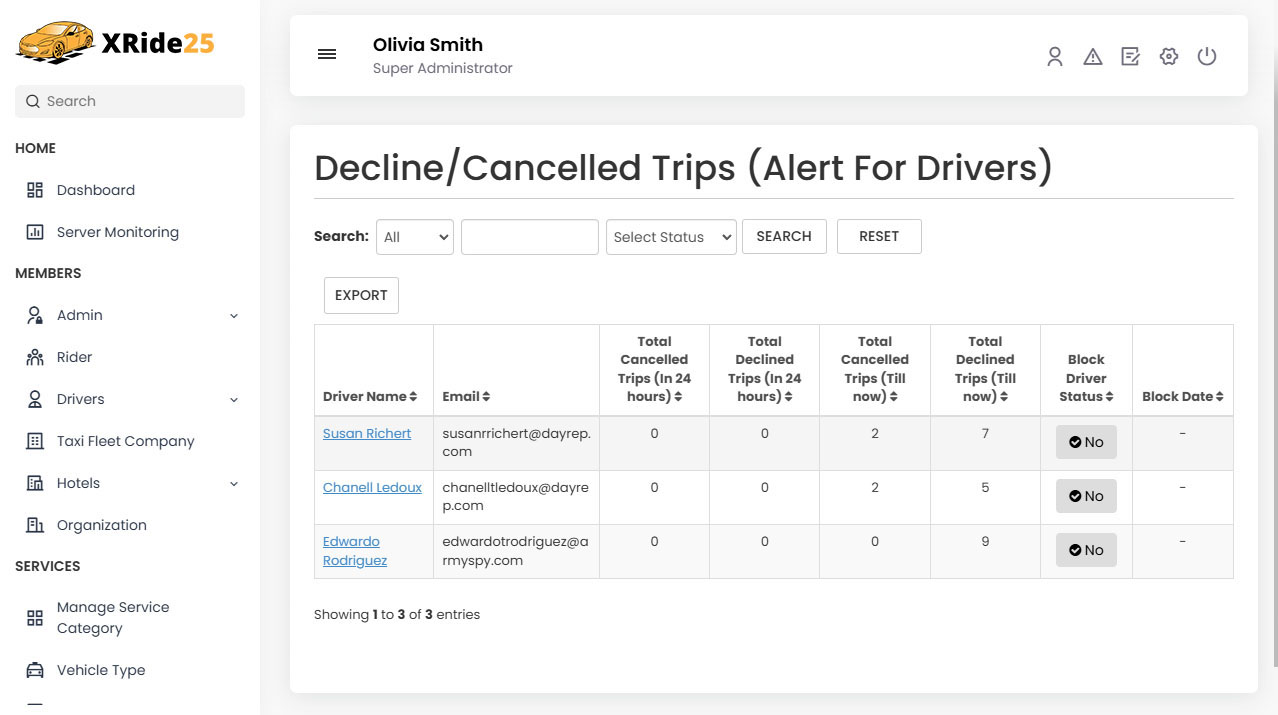
Task: Click value 9 in Edwardo Rodriguez row
Action: click(x=985, y=542)
